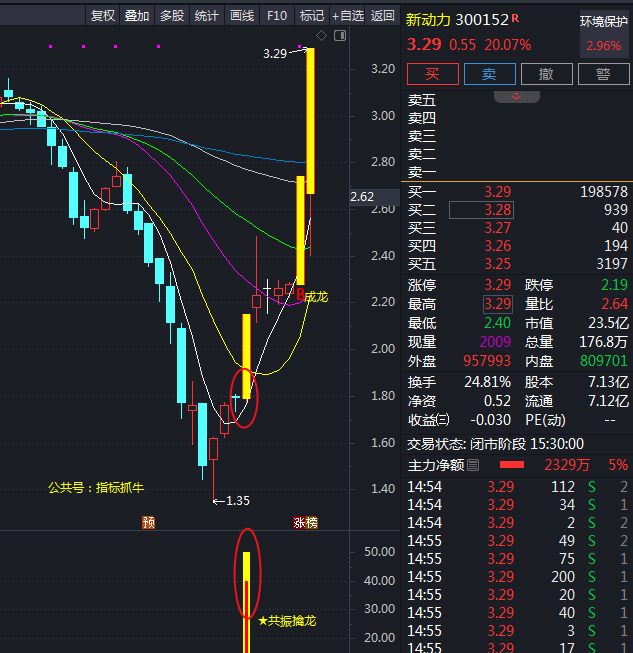Image resolution: width=633 pixels, height=653 pixels.
Task: Click the 市值 value 23.5亿
Action: 608,323
